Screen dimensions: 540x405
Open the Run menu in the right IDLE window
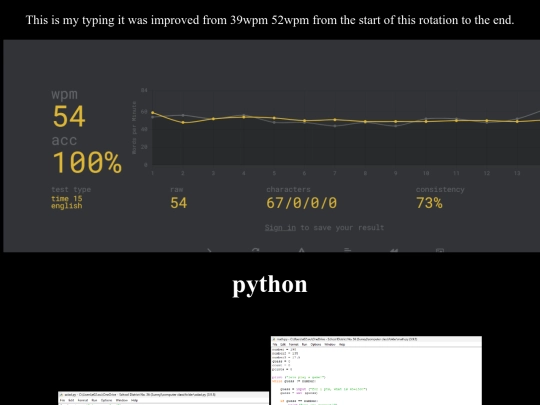tap(304, 344)
